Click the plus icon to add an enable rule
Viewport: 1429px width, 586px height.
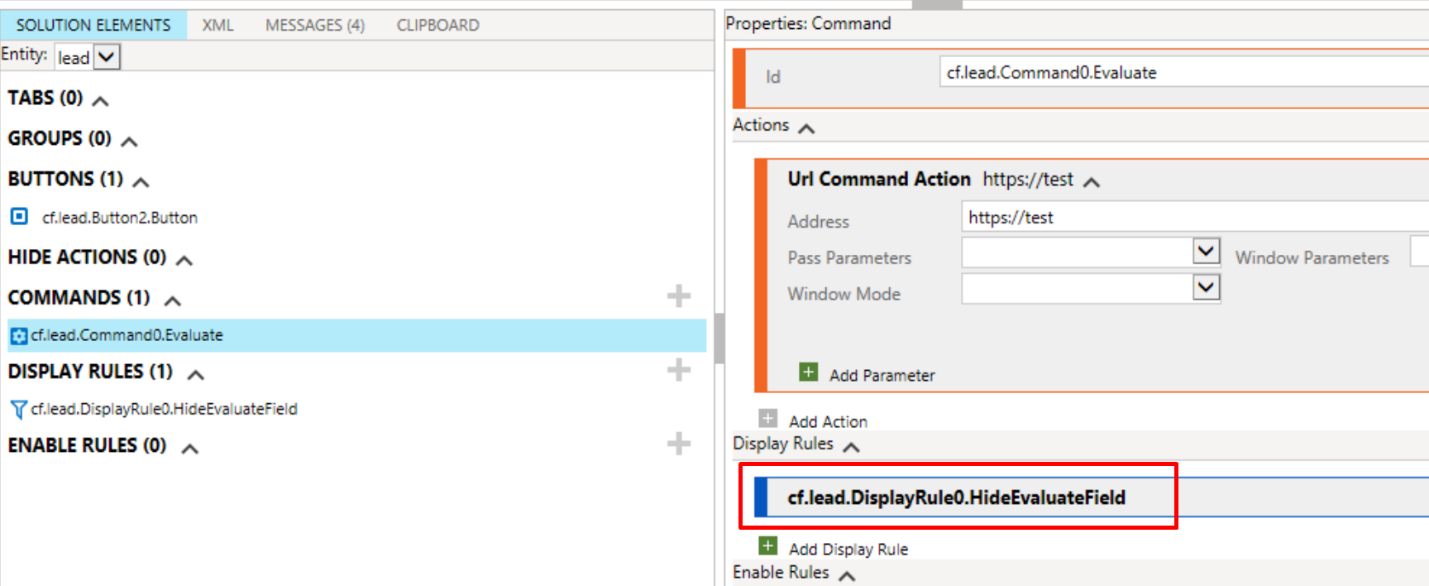[679, 444]
